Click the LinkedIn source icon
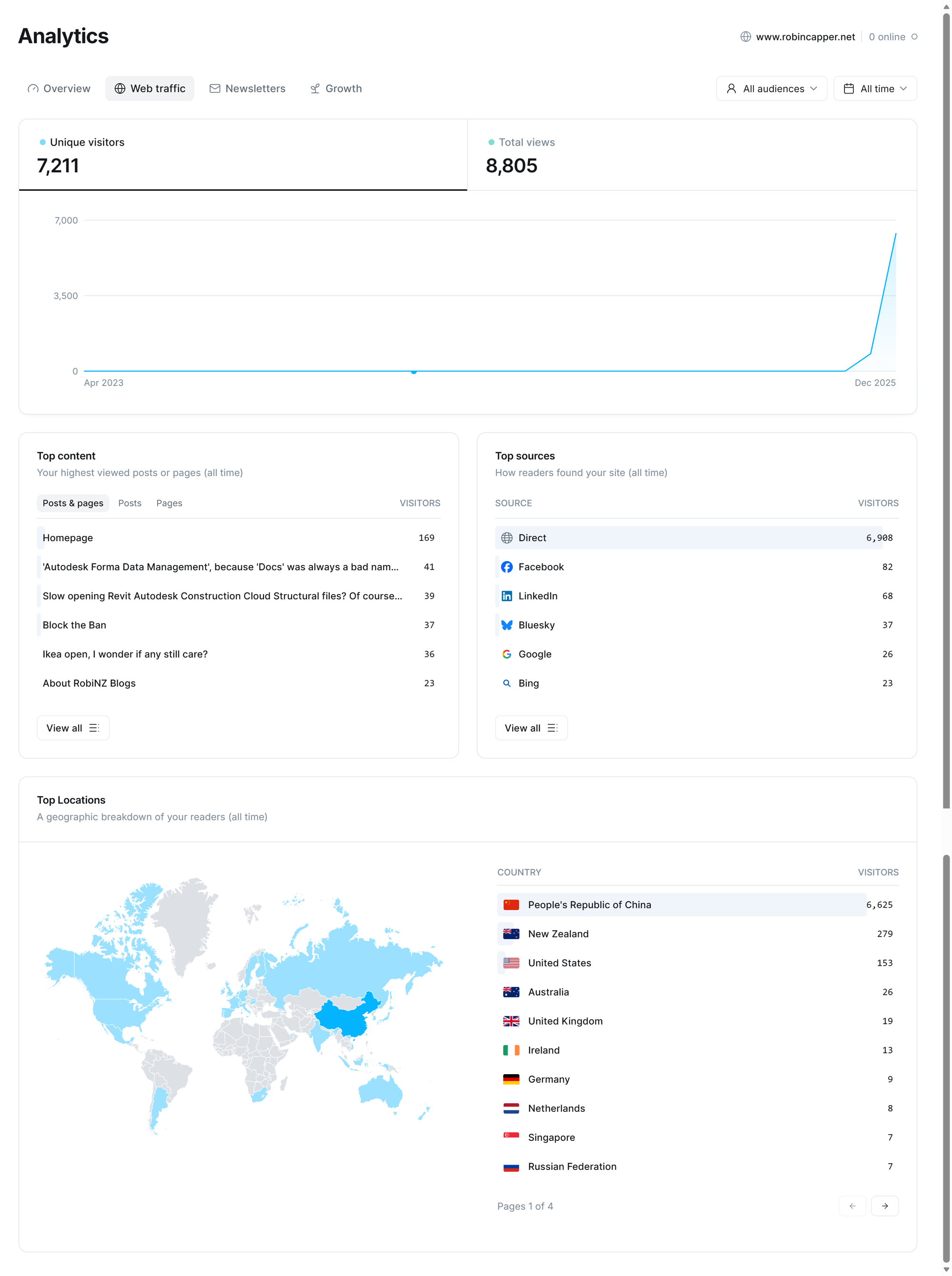 coord(506,596)
